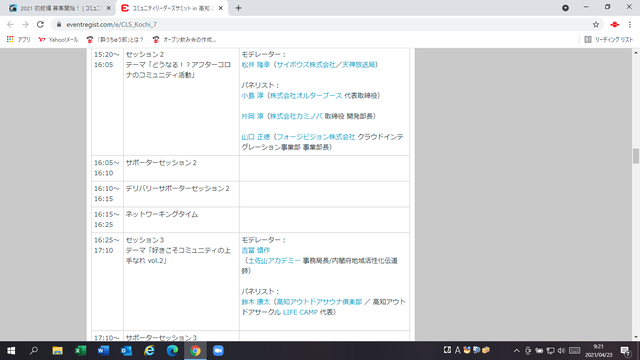This screenshot has height=360, width=640.
Task: Open speaker link 松井 隆幸
Action: pos(256,64)
